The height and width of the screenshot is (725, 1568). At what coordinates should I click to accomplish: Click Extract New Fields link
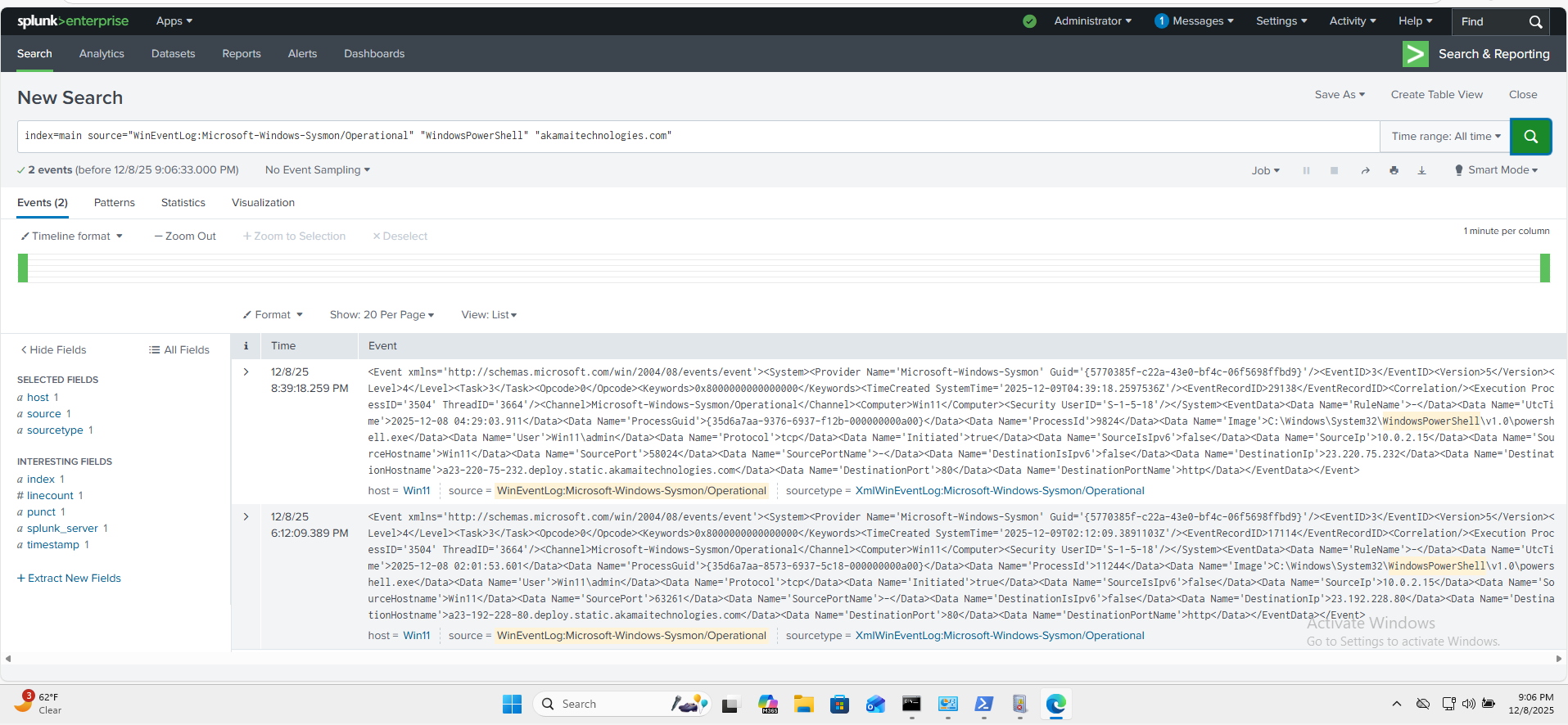point(69,579)
